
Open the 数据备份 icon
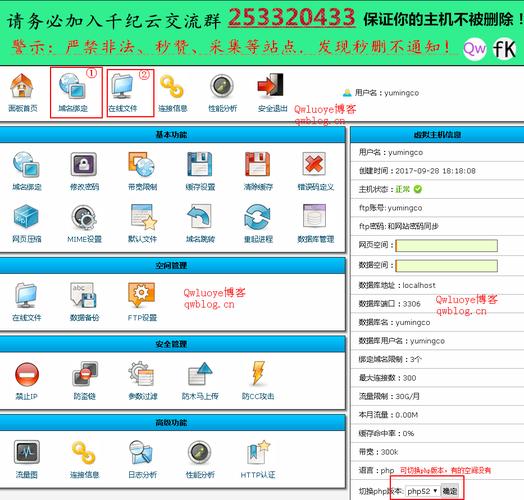pos(84,295)
